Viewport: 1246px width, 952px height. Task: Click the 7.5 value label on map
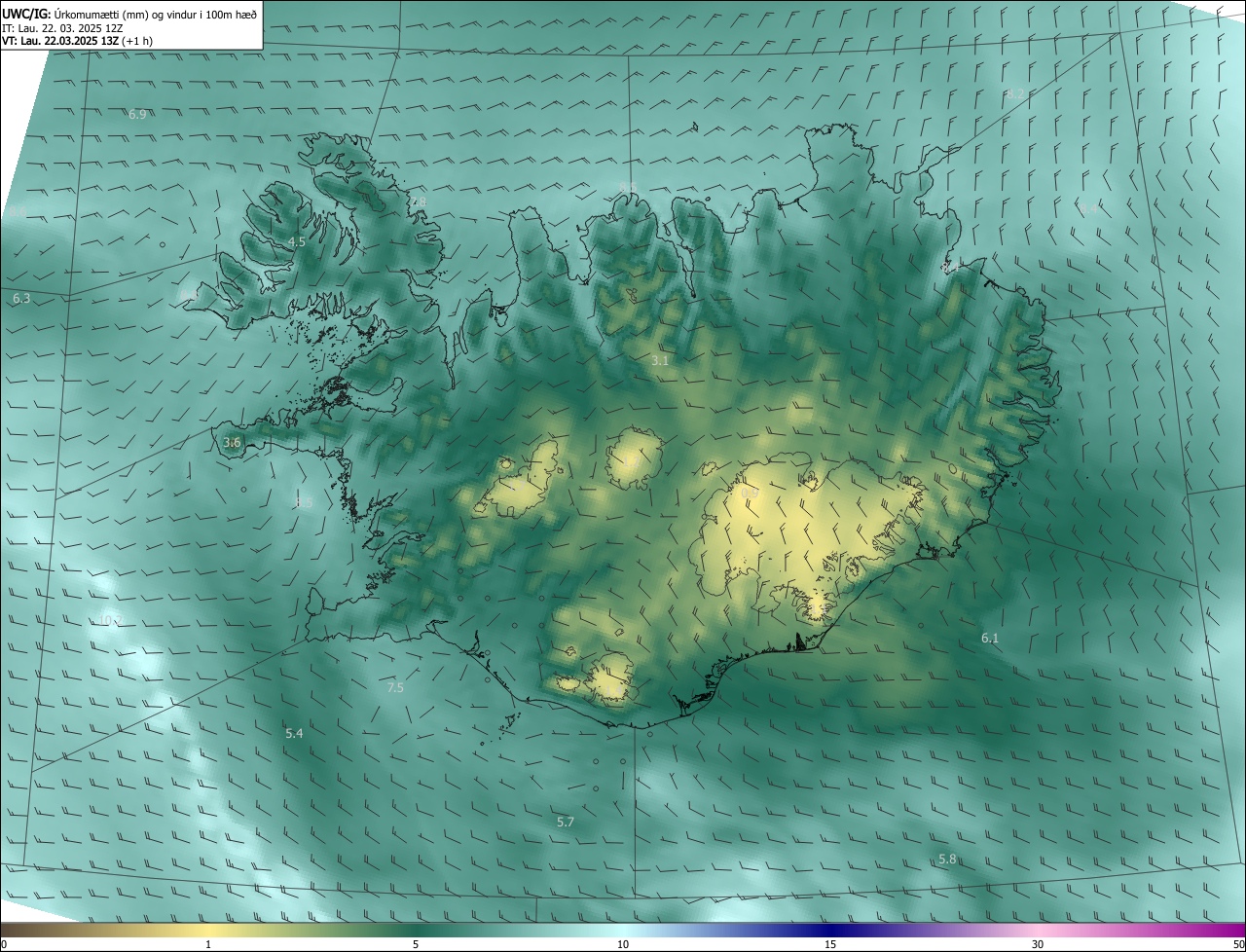point(395,687)
